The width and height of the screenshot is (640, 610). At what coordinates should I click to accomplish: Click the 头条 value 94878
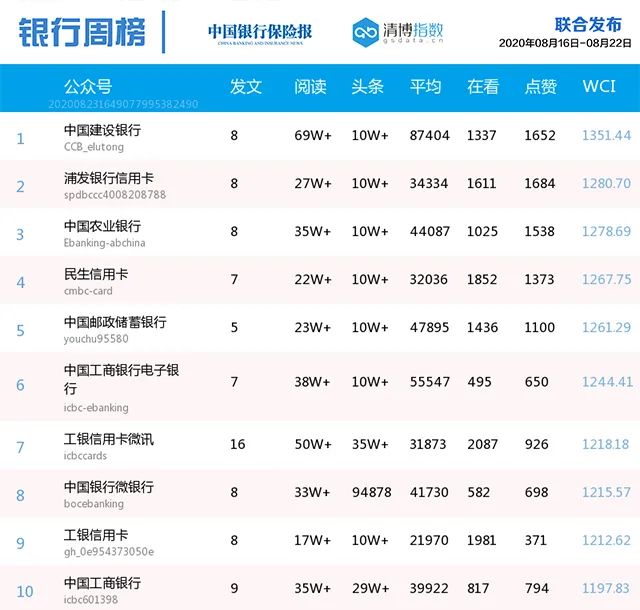371,492
